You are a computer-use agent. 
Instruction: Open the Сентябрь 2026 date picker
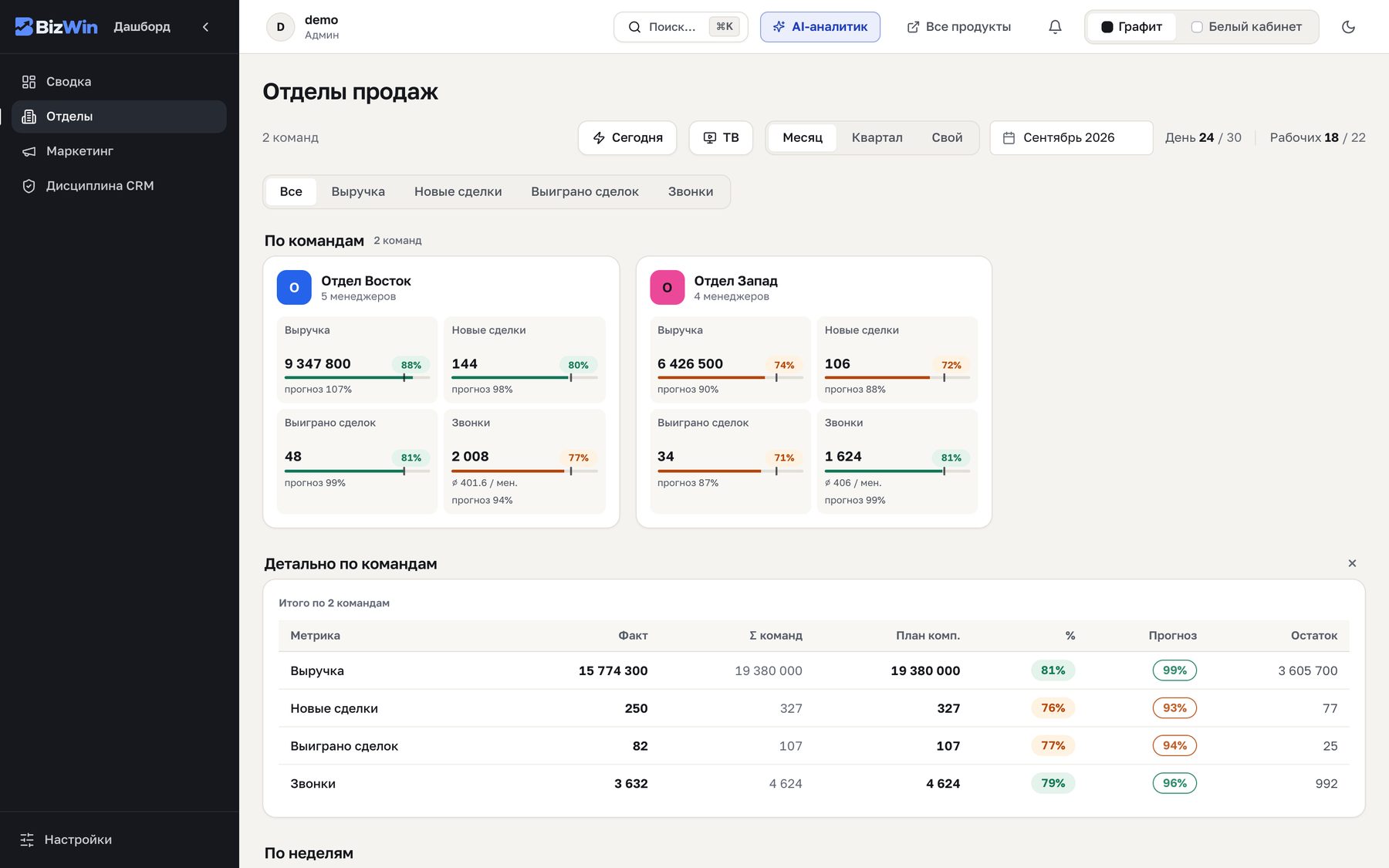(1071, 138)
